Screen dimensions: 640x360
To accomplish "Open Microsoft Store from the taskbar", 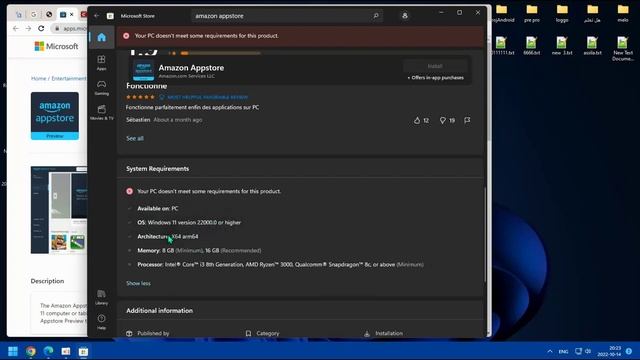I will pyautogui.click(x=83, y=351).
